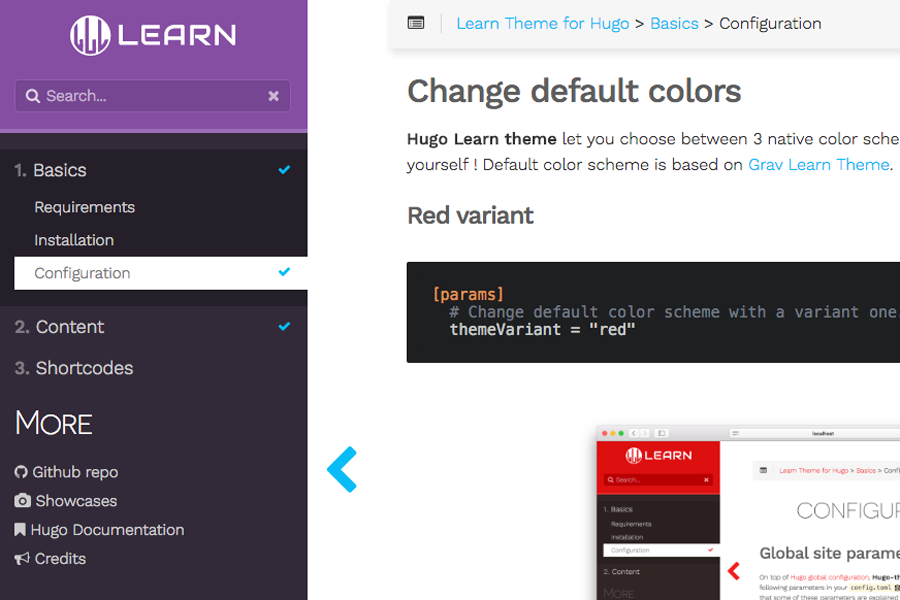Open the Installation page in sidebar
900x600 pixels.
[x=74, y=240]
